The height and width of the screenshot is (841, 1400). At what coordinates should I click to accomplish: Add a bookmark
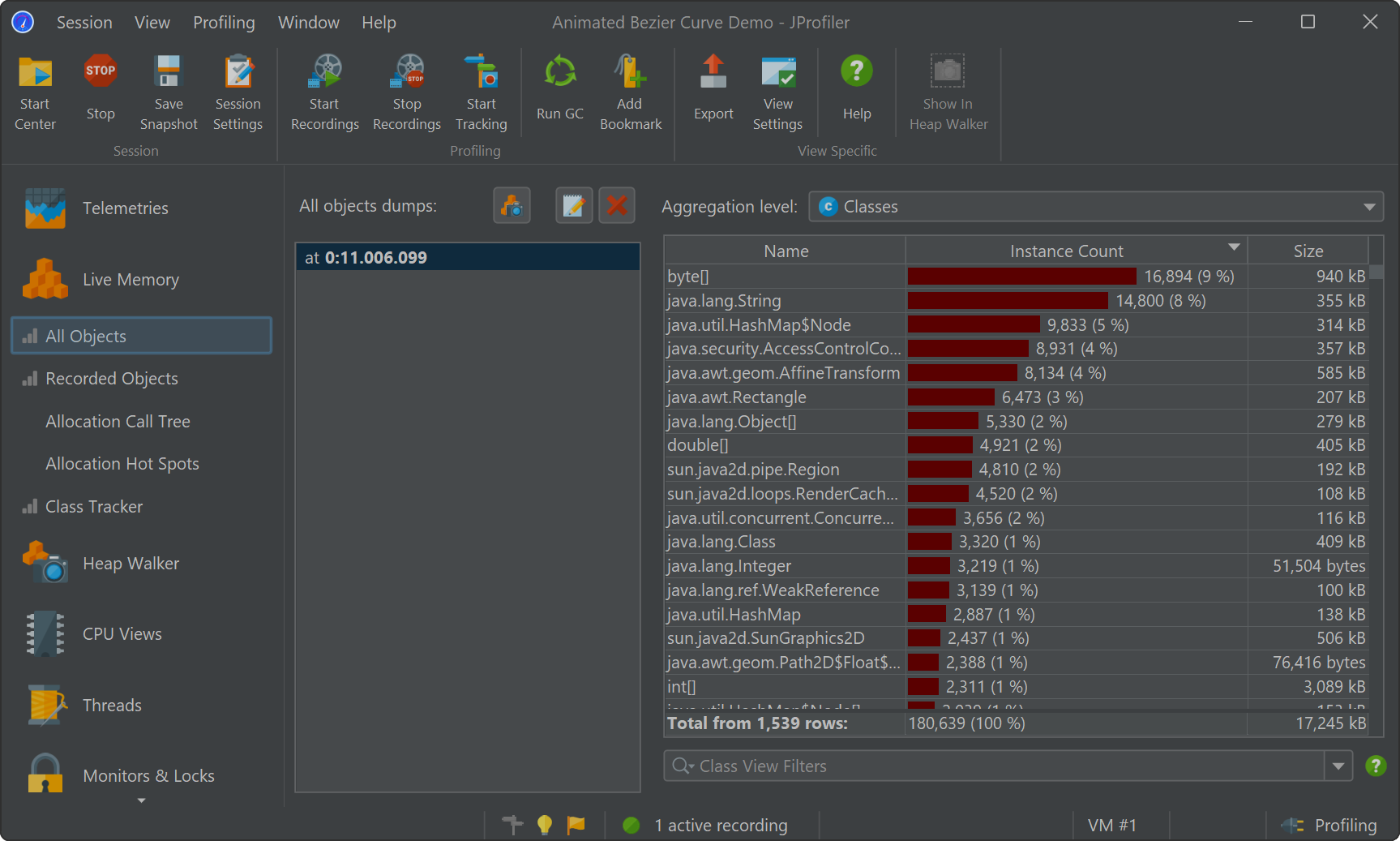pos(631,93)
